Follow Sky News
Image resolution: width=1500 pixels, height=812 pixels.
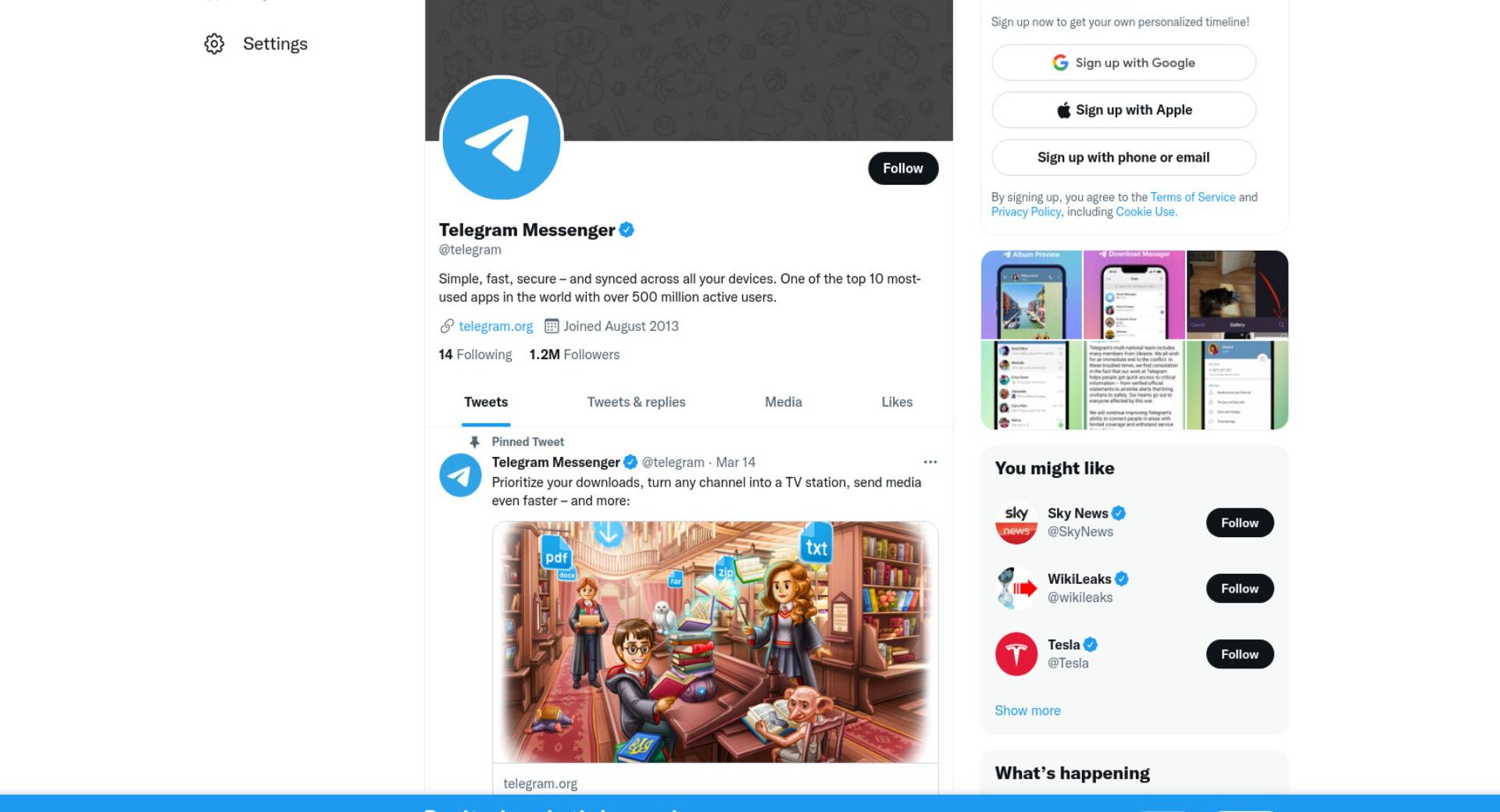click(1240, 523)
